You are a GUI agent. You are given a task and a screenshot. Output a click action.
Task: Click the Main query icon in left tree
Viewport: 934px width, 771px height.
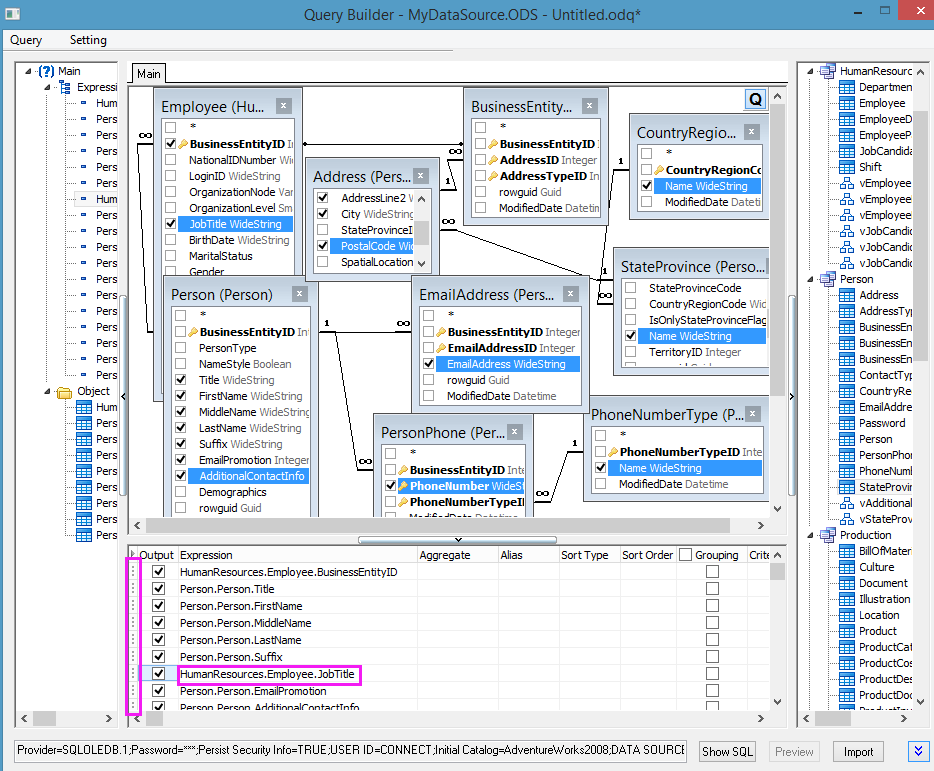[x=46, y=71]
